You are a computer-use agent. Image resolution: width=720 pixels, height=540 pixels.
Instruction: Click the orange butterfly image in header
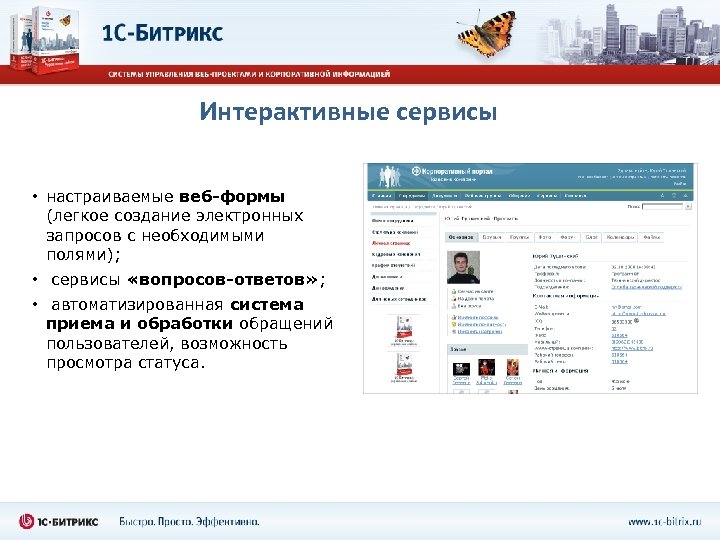pos(487,33)
